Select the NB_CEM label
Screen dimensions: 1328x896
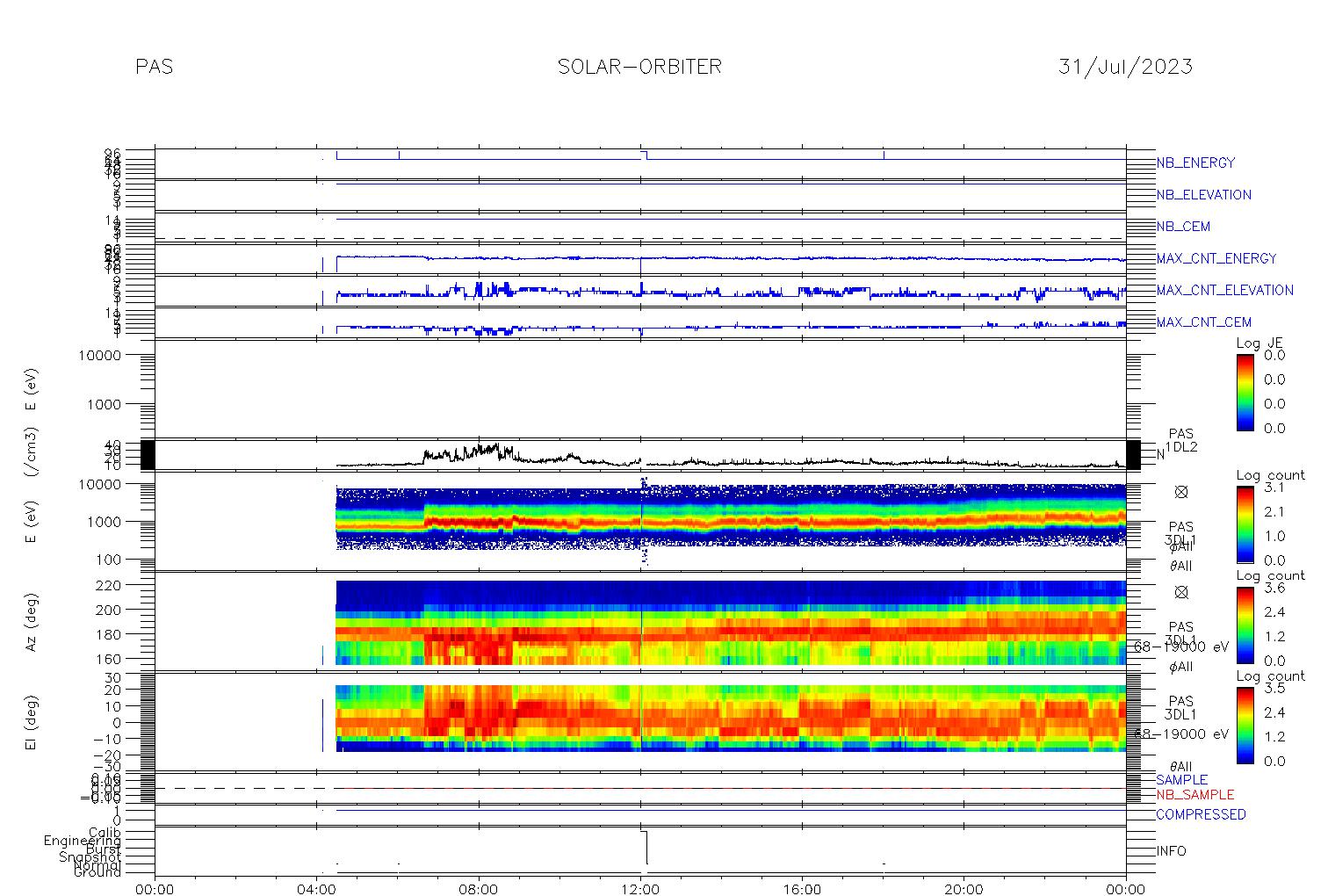point(1183,227)
